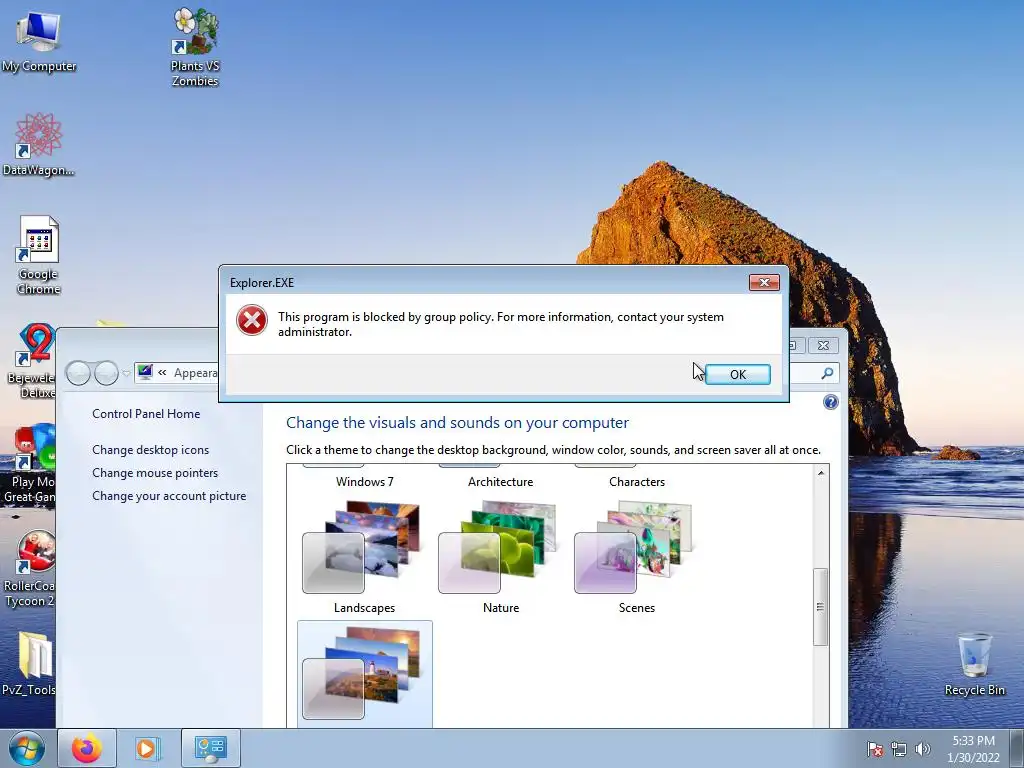Click the Architecture theme label

[x=500, y=482]
